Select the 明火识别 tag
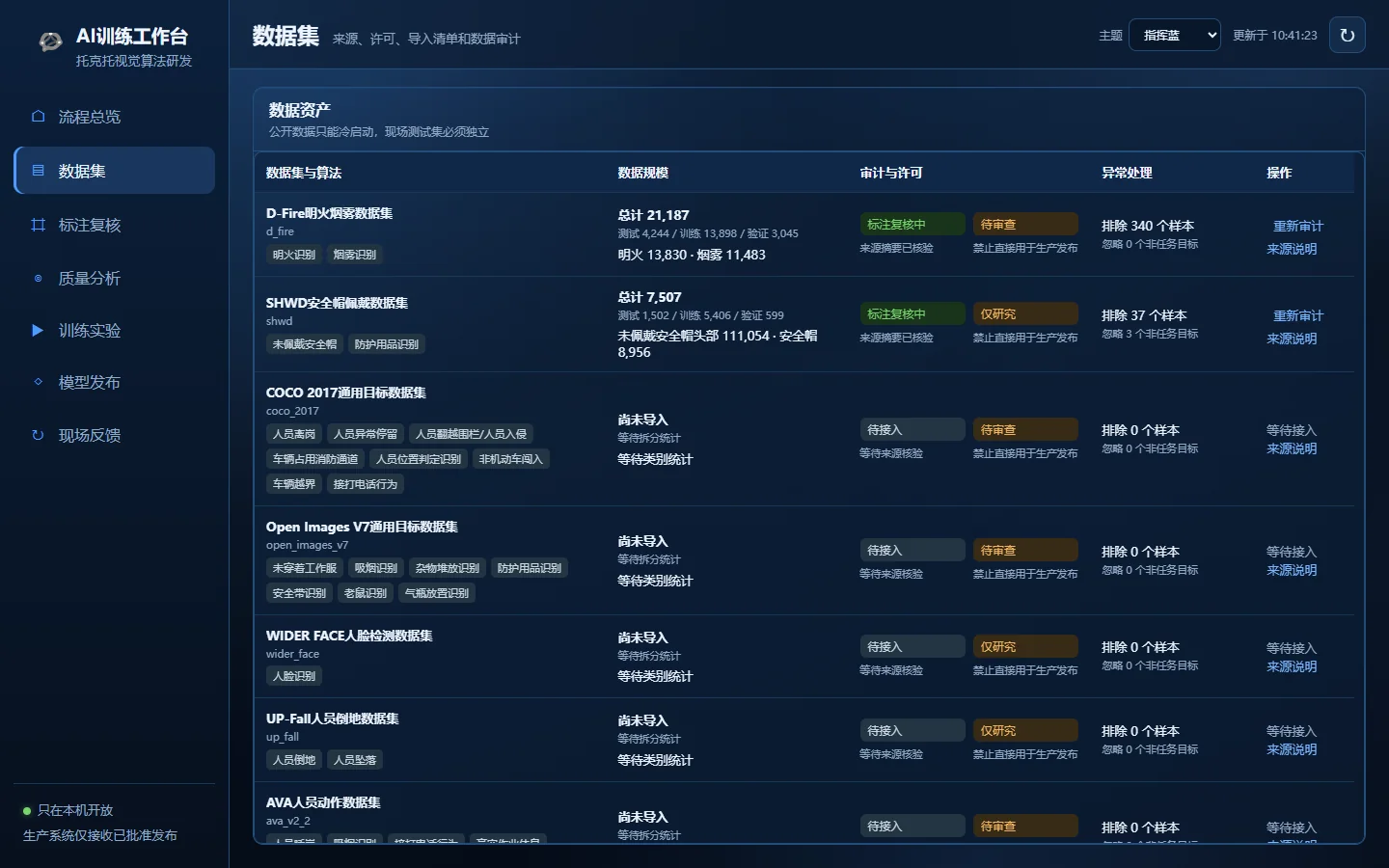This screenshot has width=1389, height=868. (x=294, y=255)
